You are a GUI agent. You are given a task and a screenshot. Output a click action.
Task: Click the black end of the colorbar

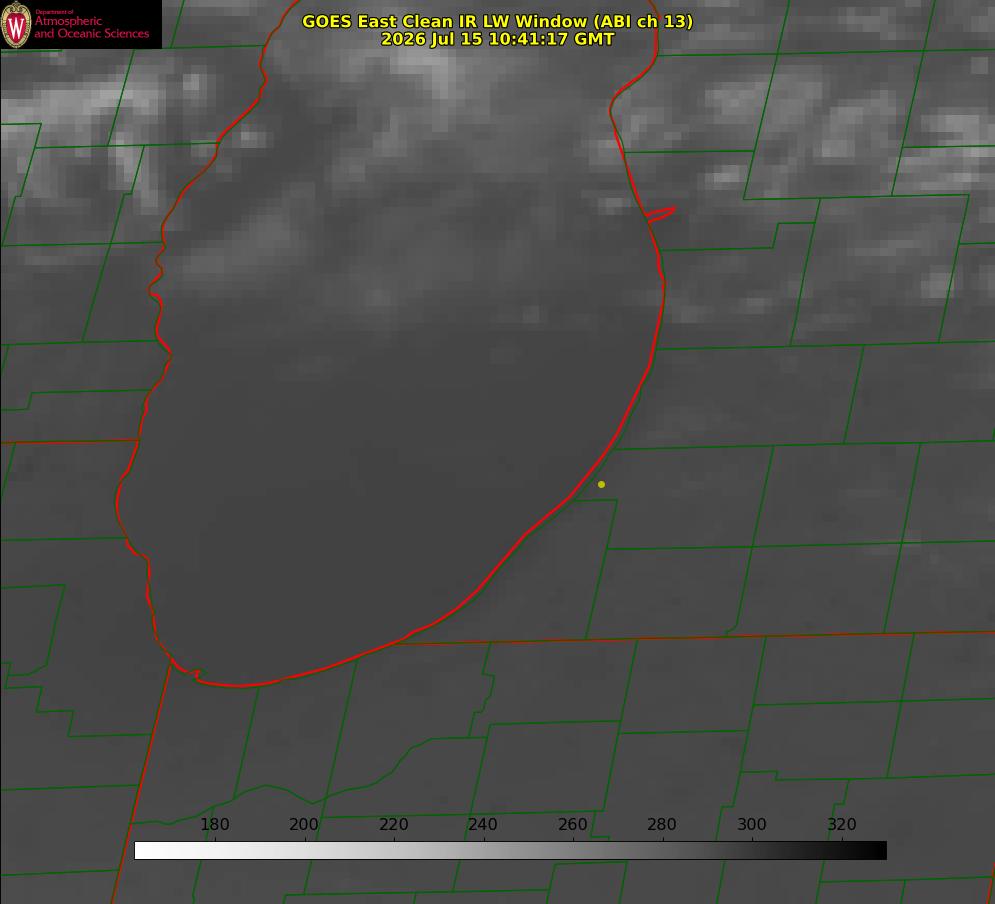(878, 851)
